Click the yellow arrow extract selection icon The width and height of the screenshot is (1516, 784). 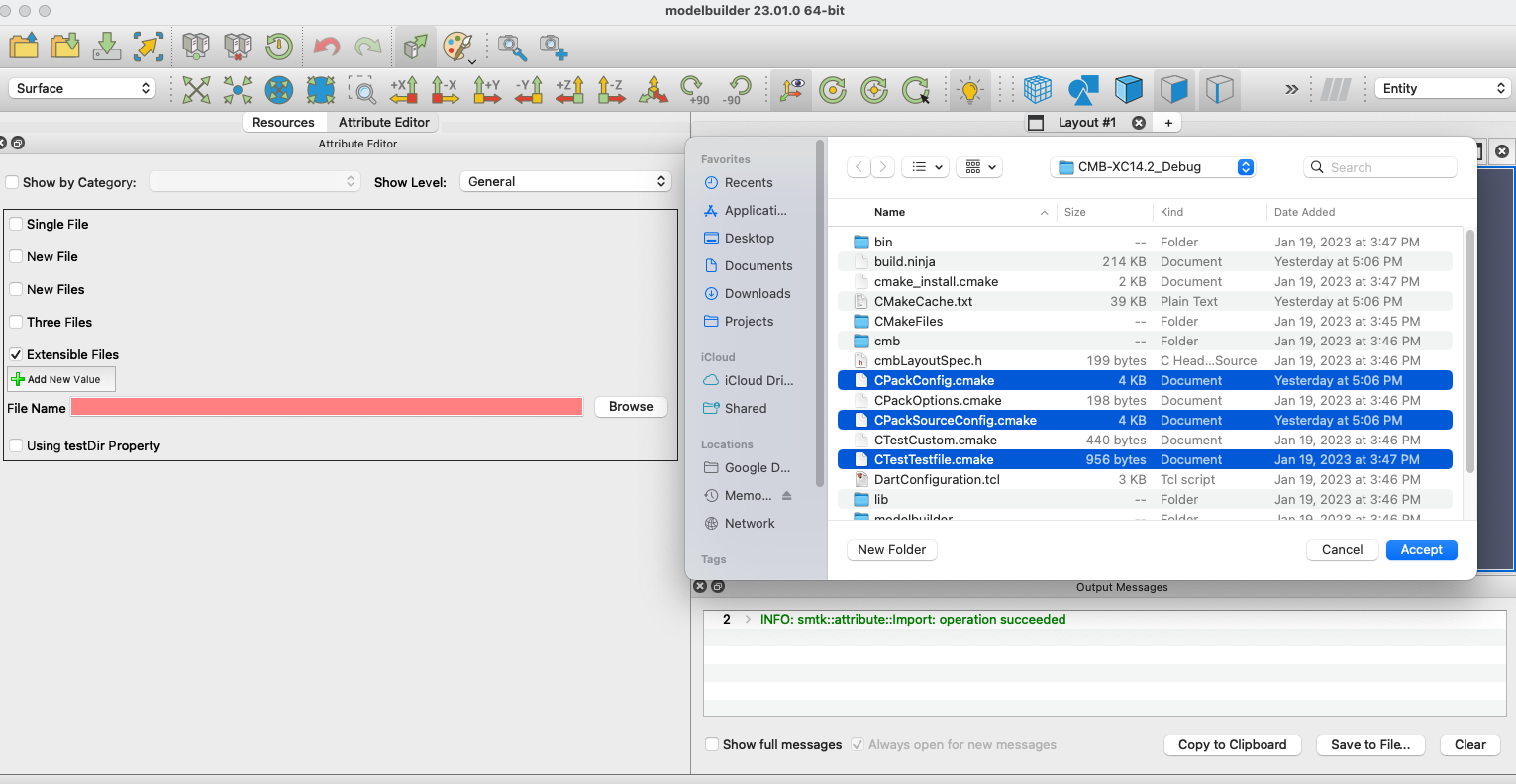click(x=149, y=46)
